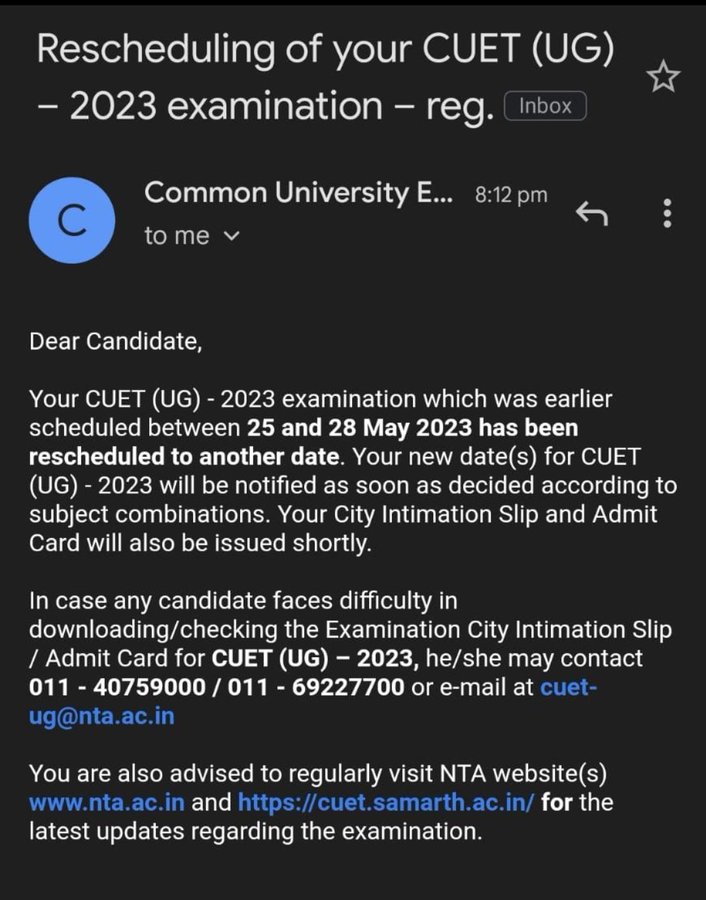
Task: Tap the 8:12 pm timestamp
Action: (513, 195)
